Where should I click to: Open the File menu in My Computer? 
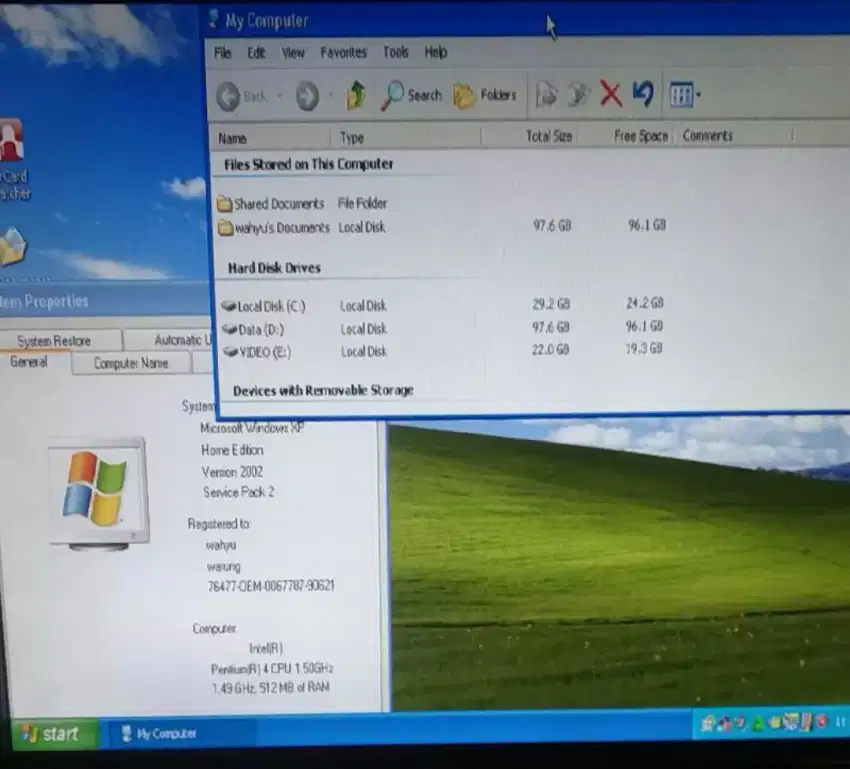coord(222,53)
